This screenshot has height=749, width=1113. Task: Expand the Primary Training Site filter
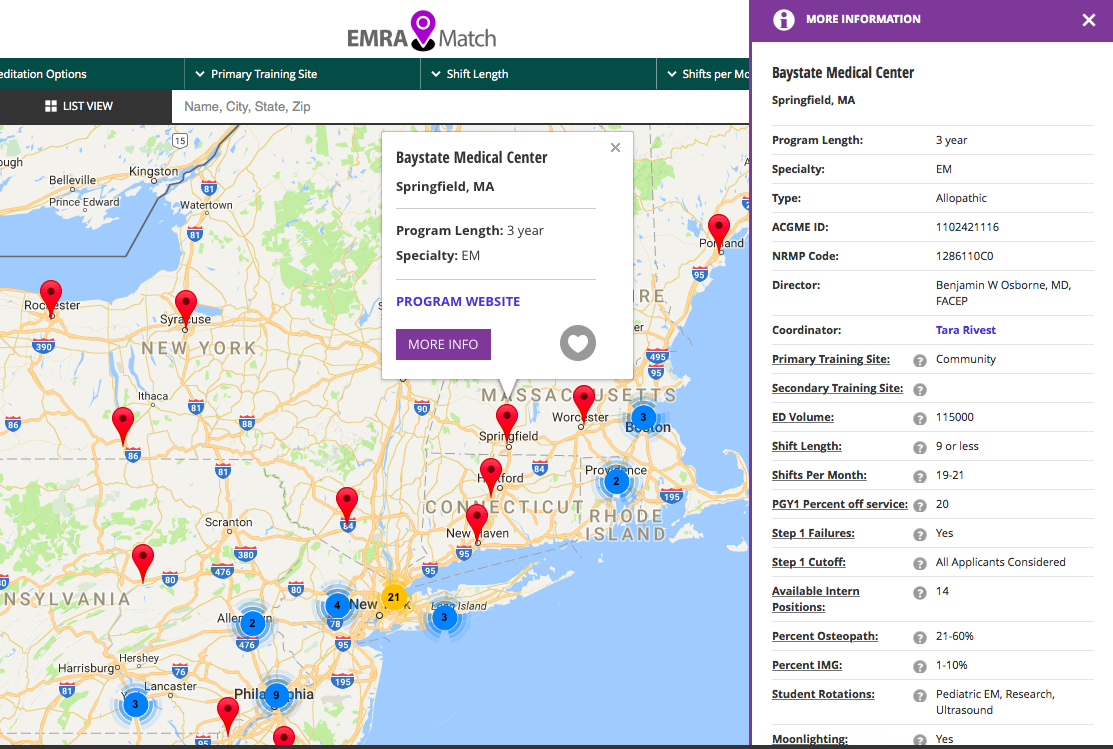[302, 74]
